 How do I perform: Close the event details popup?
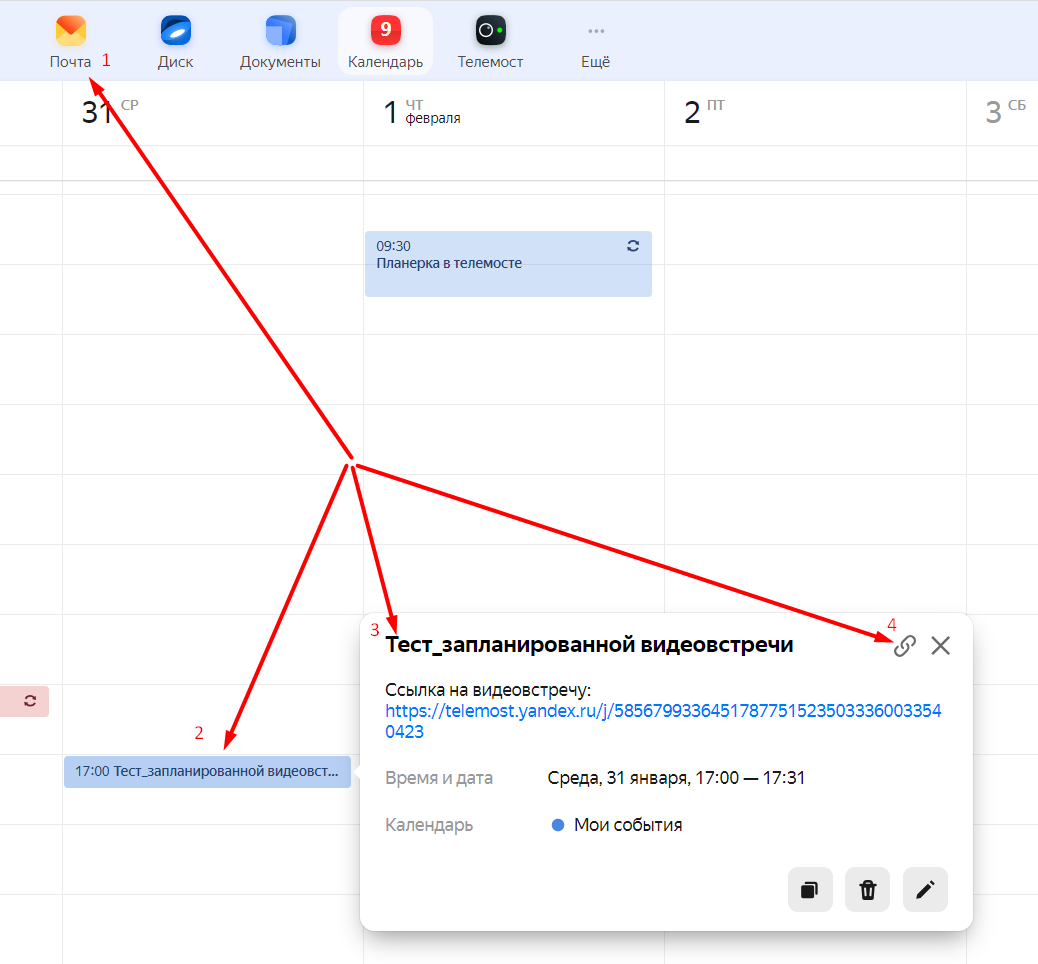tap(940, 646)
